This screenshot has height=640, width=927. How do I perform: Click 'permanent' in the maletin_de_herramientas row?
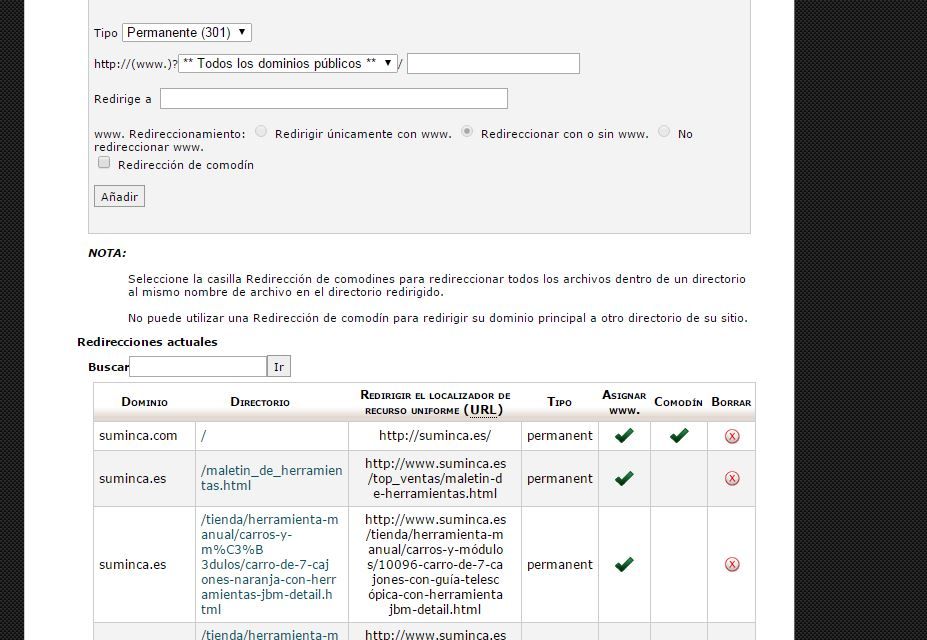click(559, 478)
